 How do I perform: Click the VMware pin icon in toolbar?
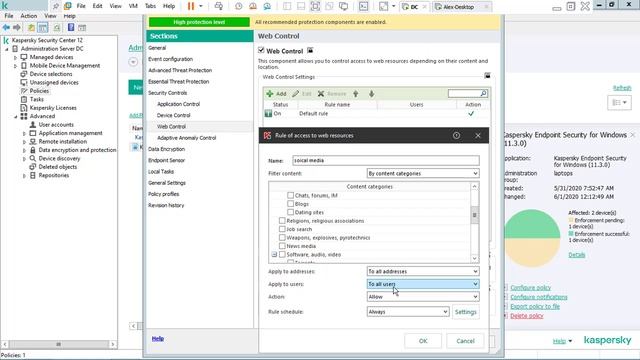click(x=56, y=6)
